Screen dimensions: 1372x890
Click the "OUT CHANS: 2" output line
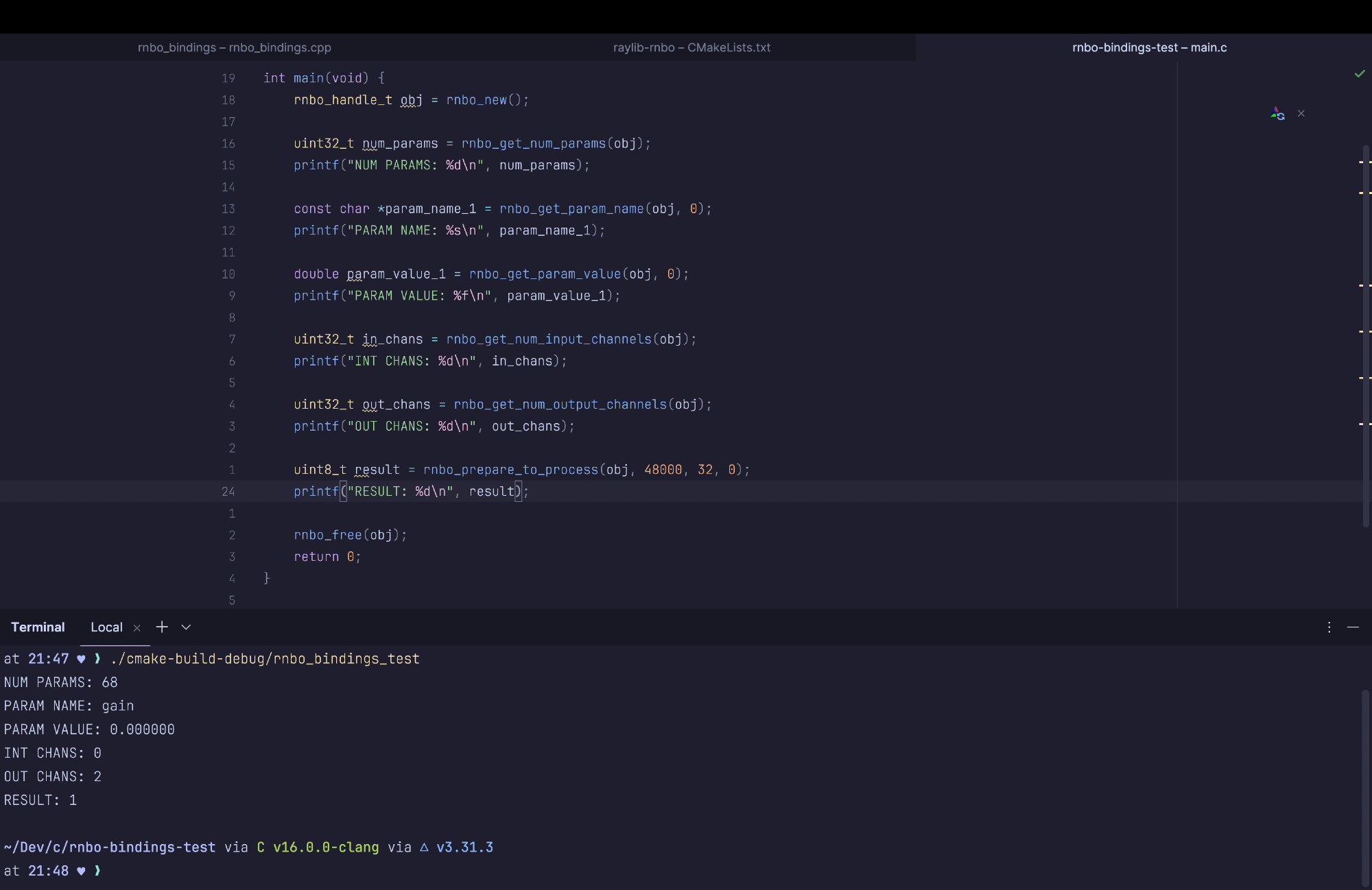(52, 776)
